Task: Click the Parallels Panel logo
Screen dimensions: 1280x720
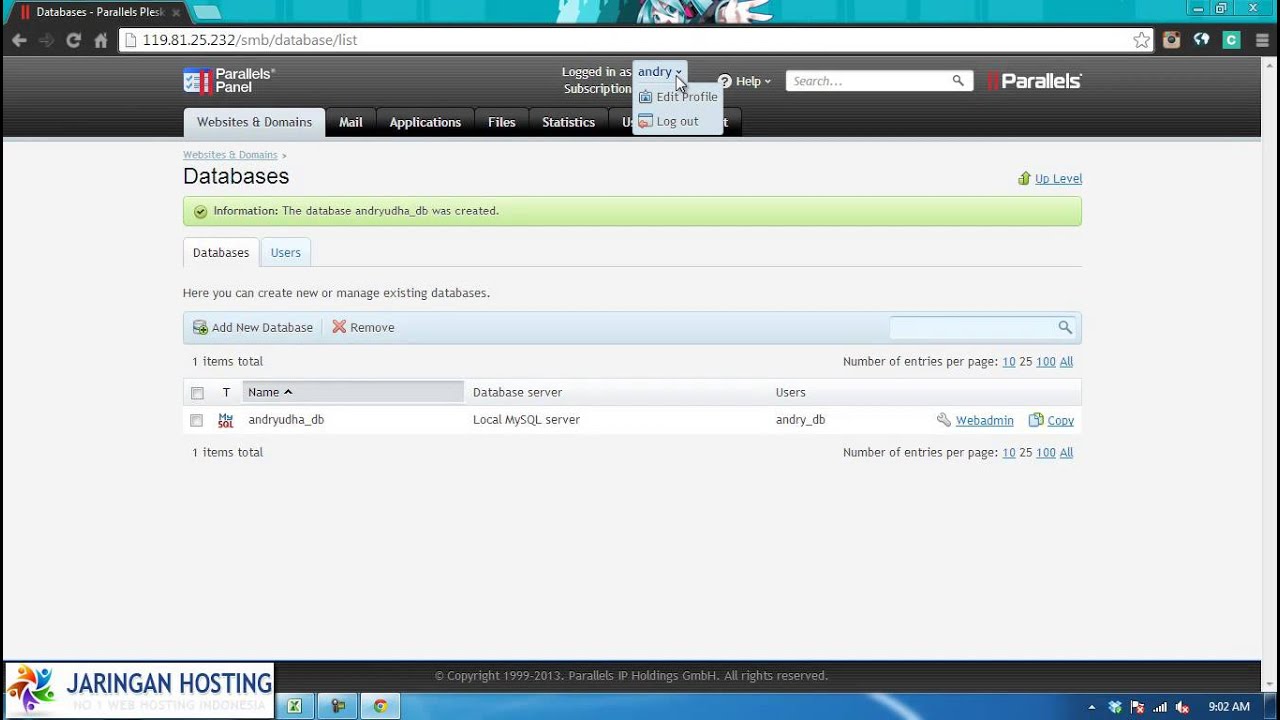Action: [x=229, y=80]
